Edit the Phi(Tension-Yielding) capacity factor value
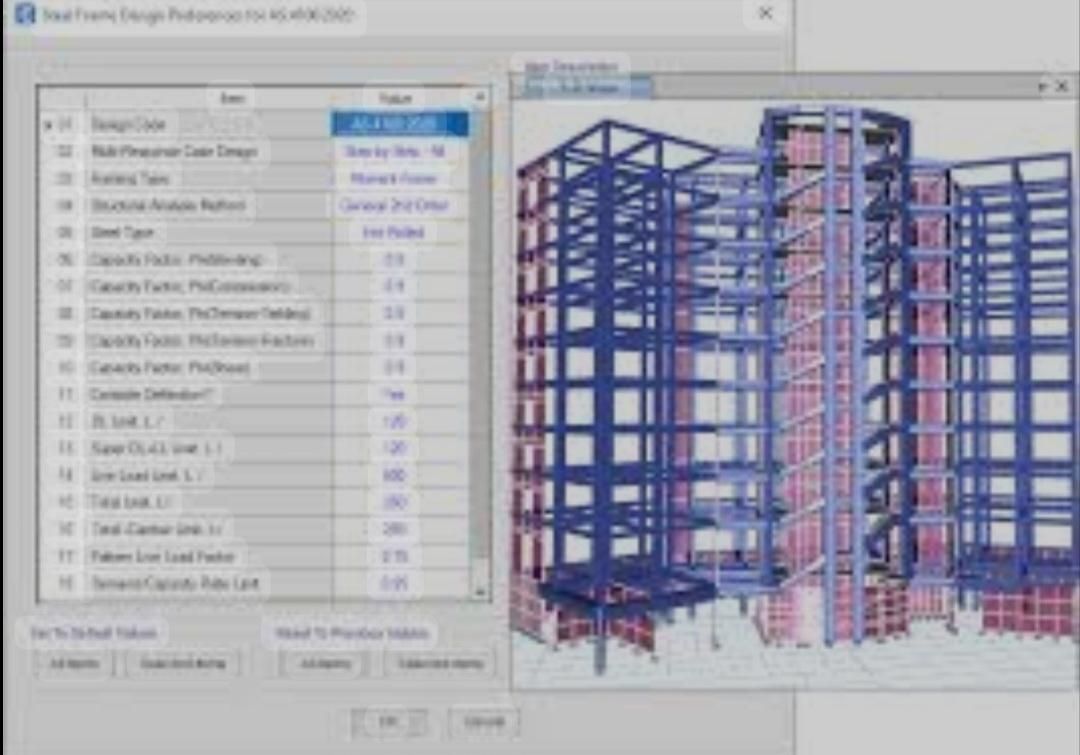 coord(400,313)
